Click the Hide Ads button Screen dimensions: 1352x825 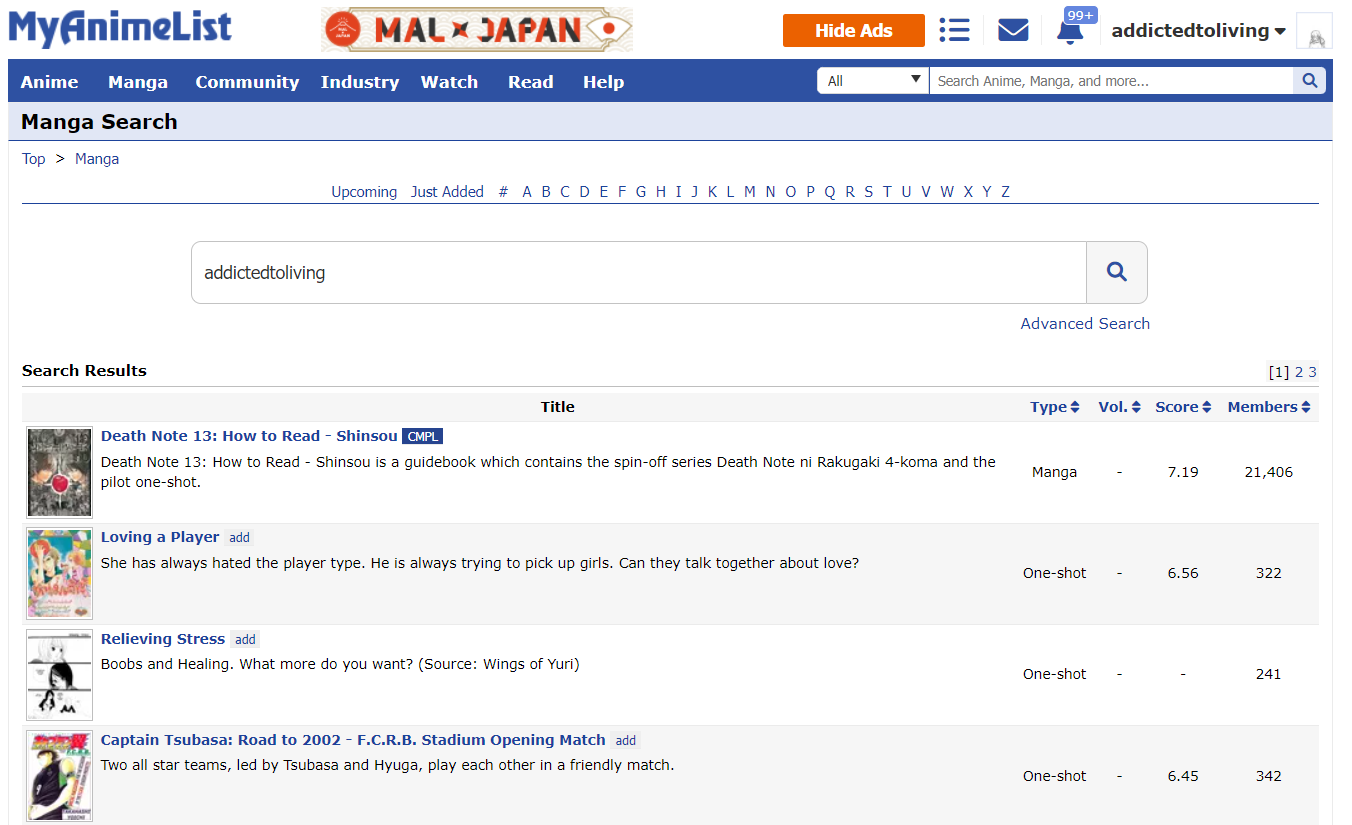click(x=853, y=30)
